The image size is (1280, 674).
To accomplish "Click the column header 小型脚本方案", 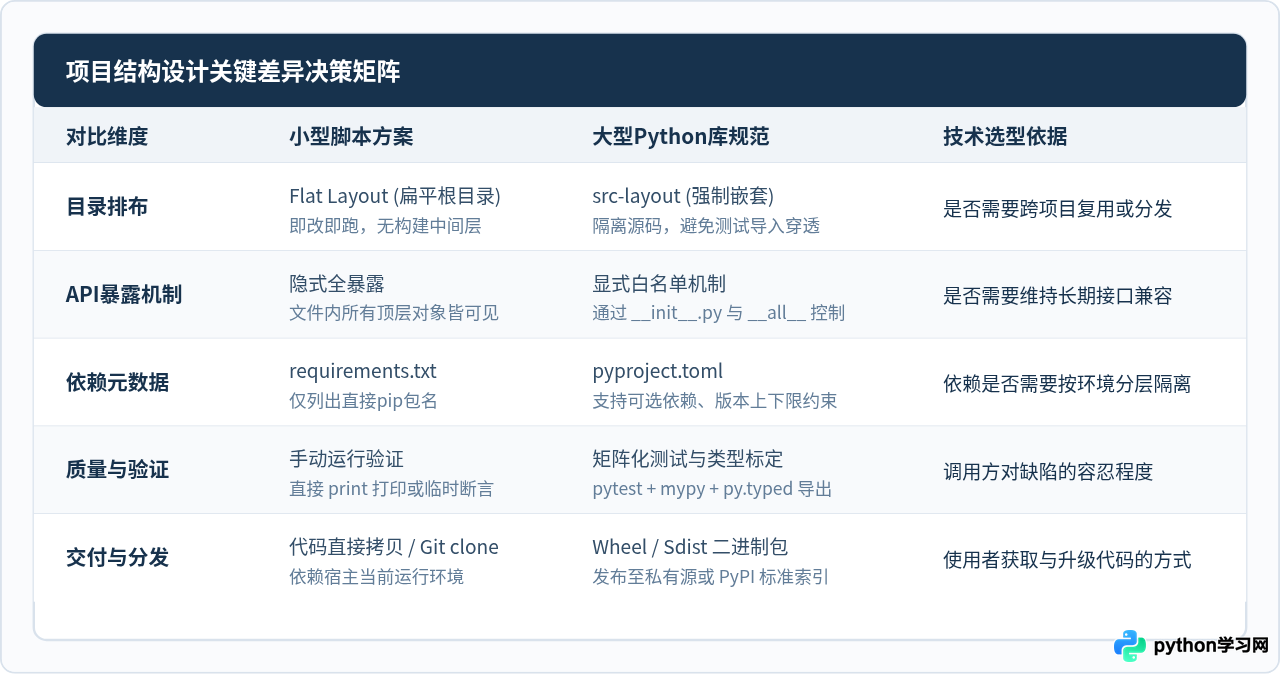I will point(351,137).
